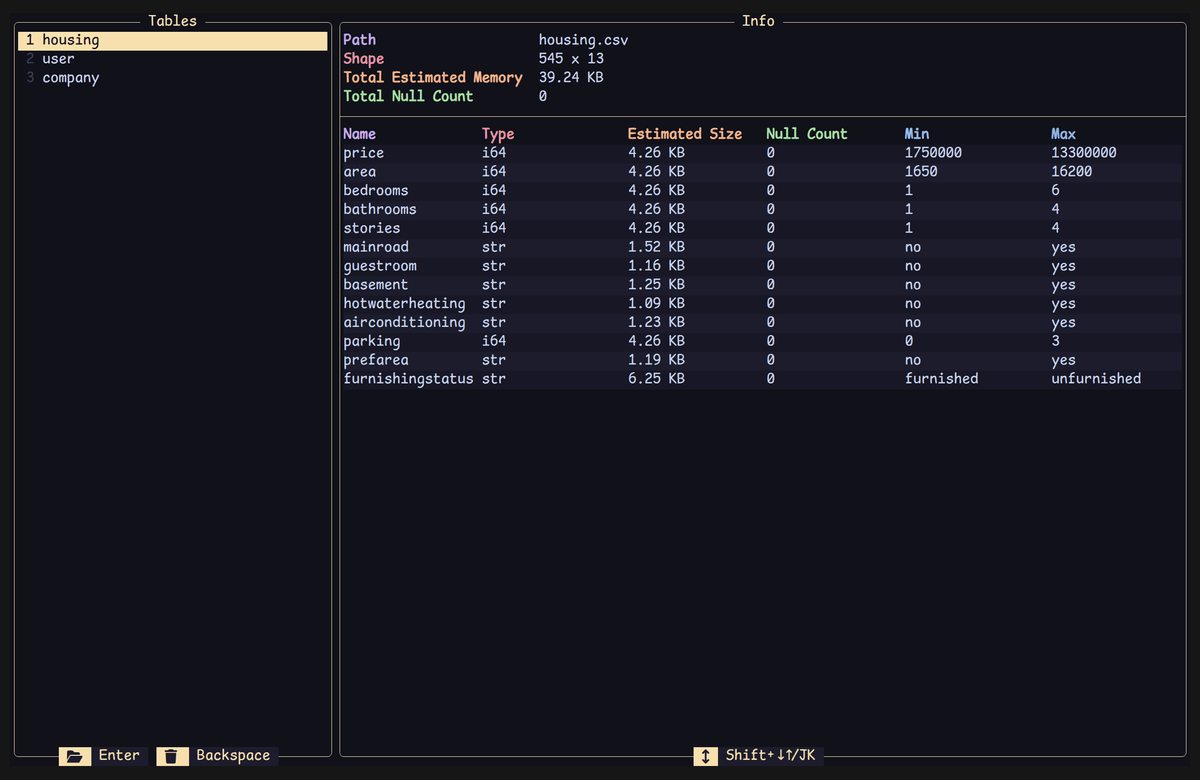Select the parking column row name
This screenshot has height=780, width=1200.
(372, 341)
